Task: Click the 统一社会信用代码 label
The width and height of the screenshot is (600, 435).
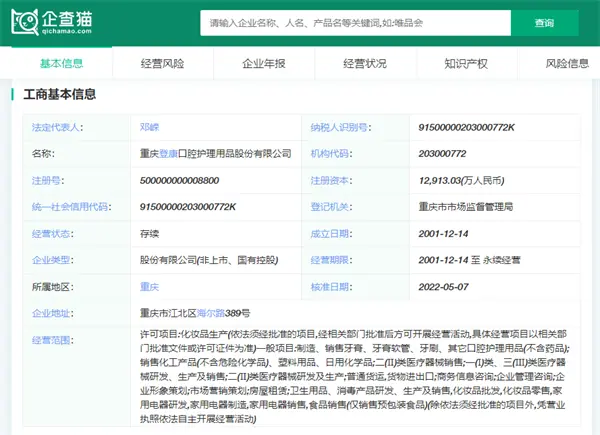Action: (72, 207)
